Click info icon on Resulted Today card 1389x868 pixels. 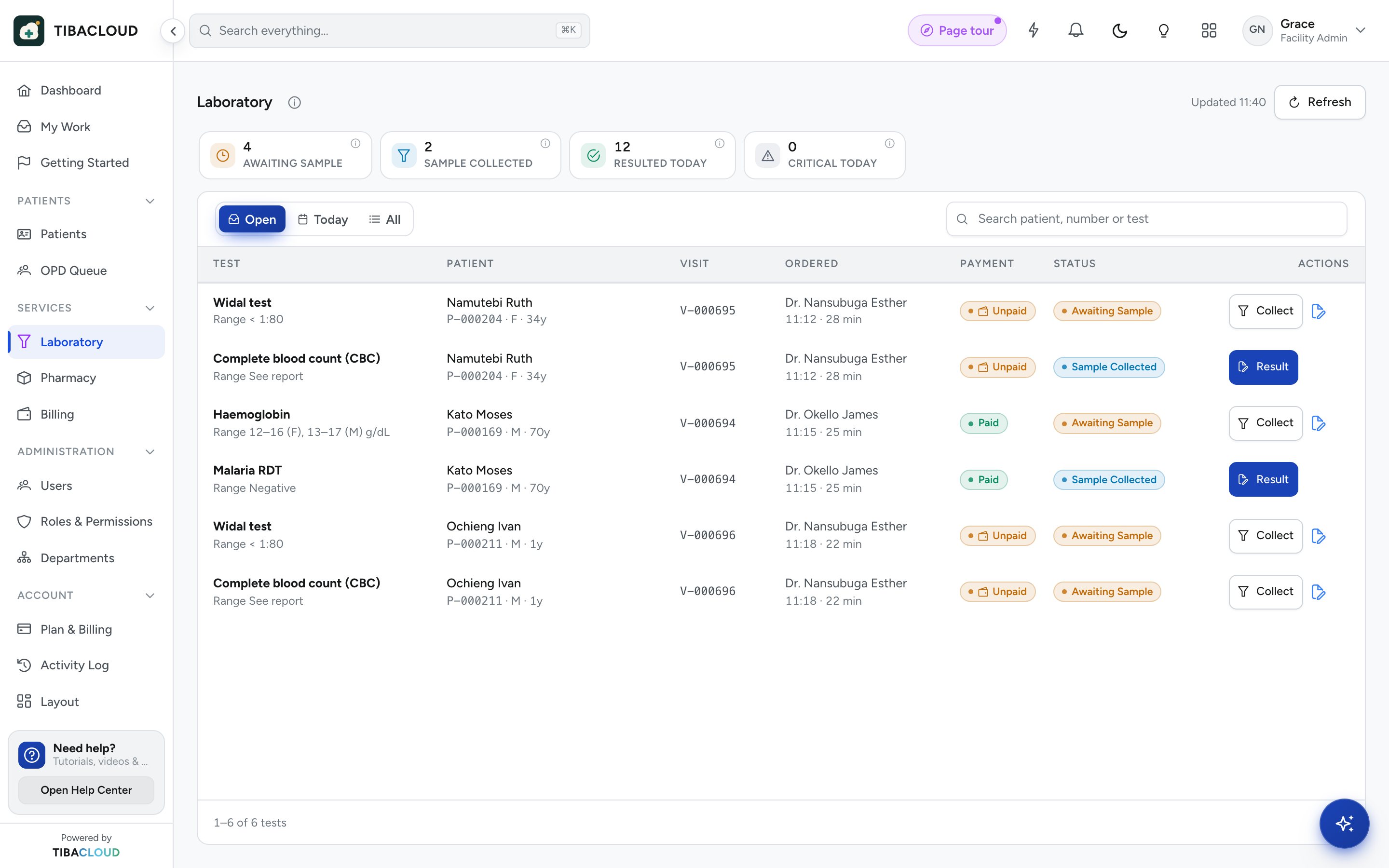pos(720,144)
